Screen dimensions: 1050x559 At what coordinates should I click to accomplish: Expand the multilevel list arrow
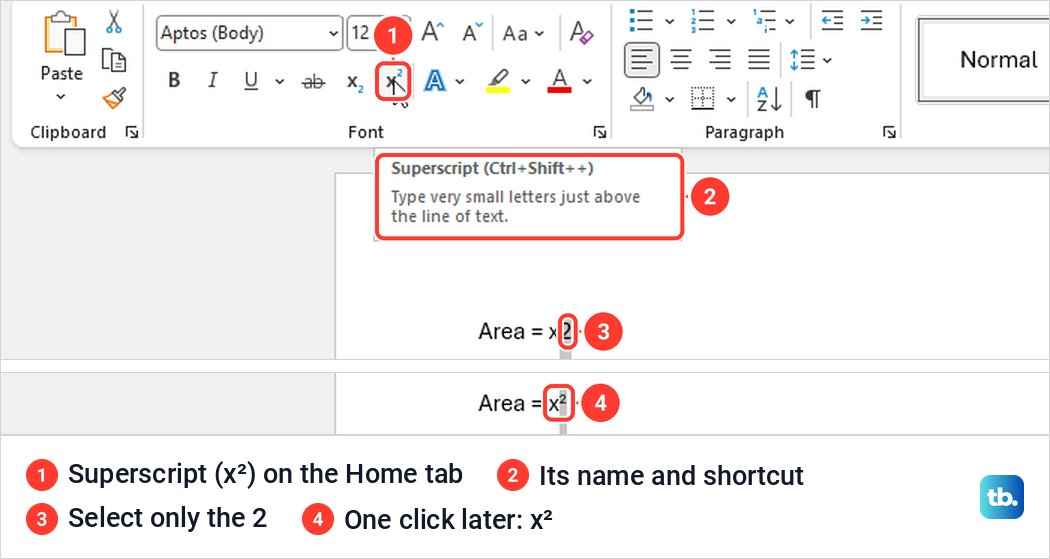pos(790,21)
